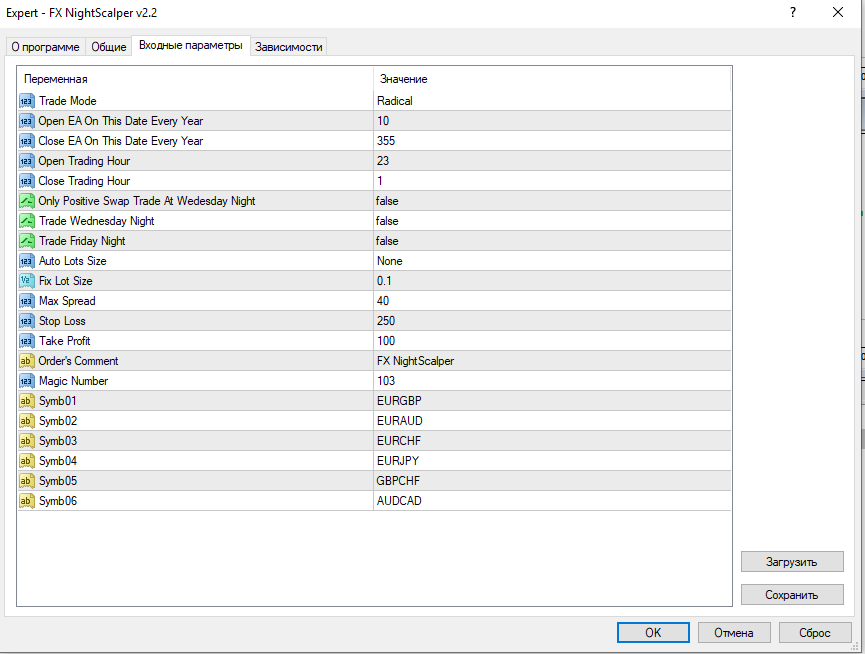This screenshot has width=865, height=654.
Task: Select the Trade Mode variable name
Action: tap(68, 101)
